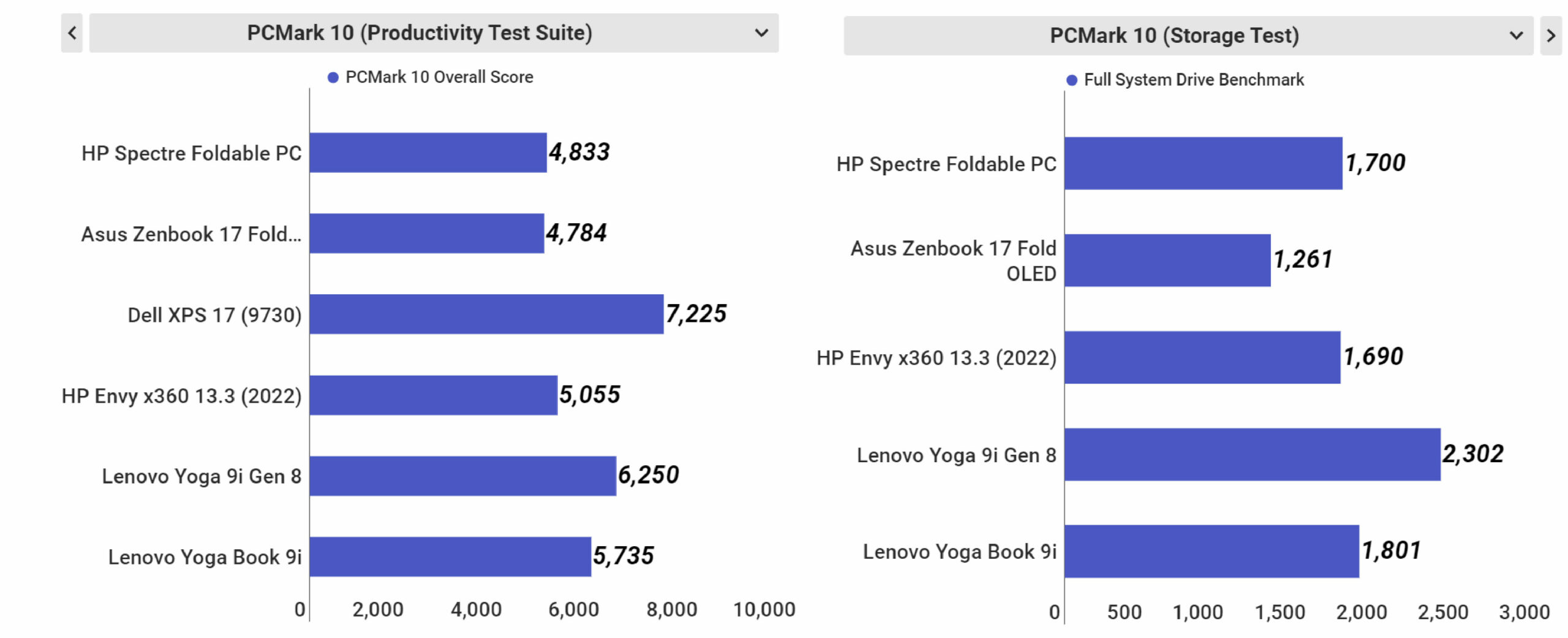Click the previous chart left arrow
Image resolution: width=1568 pixels, height=638 pixels.
pyautogui.click(x=72, y=33)
